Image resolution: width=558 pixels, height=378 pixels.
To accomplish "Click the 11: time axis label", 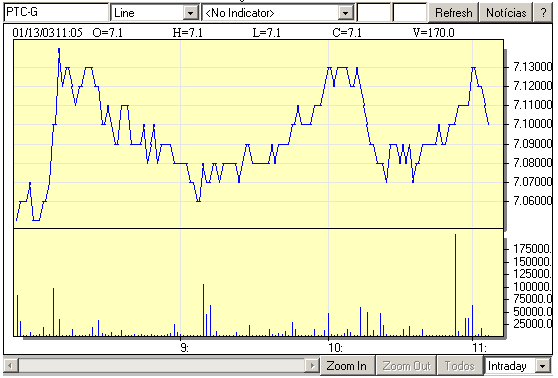I will point(479,347).
